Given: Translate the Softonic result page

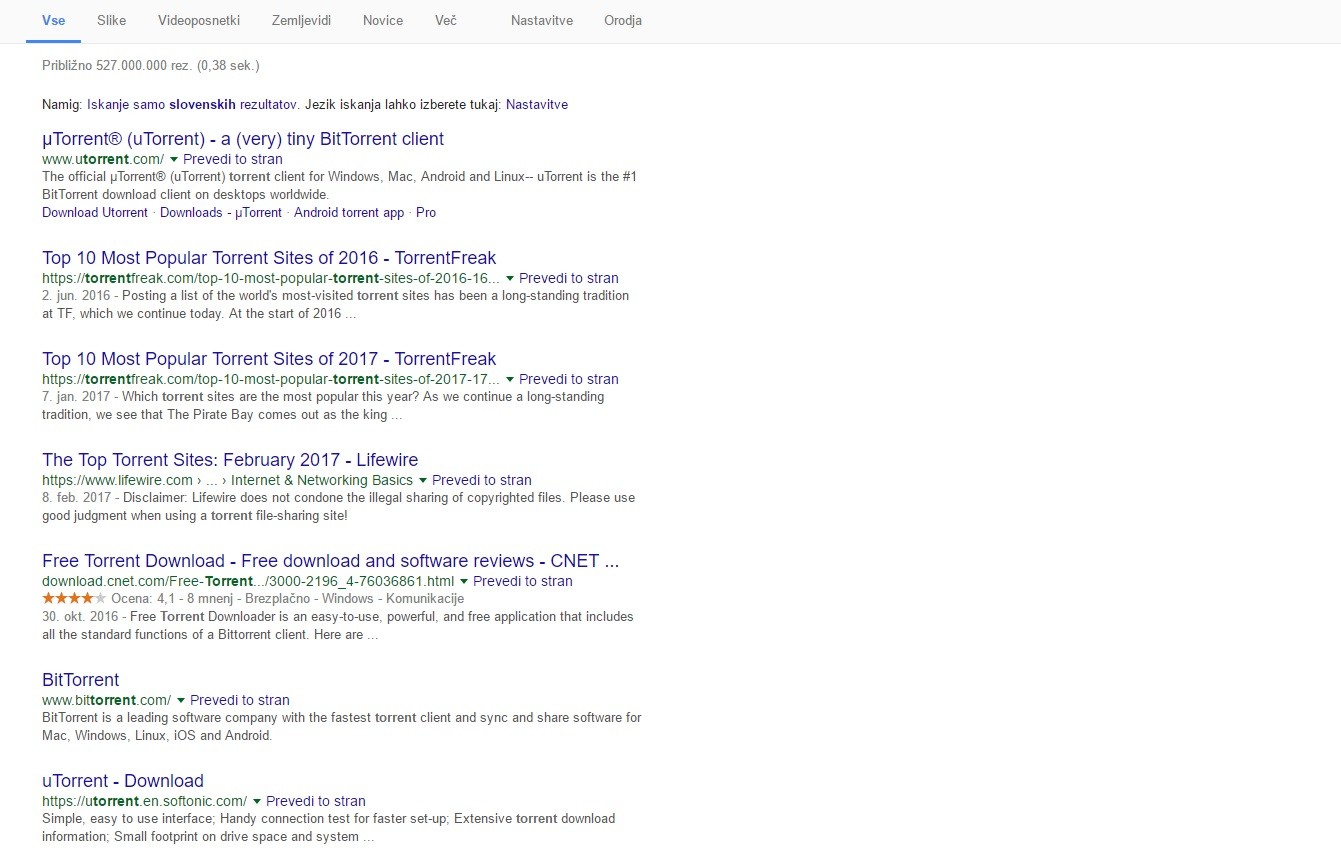Looking at the screenshot, I should (x=316, y=801).
